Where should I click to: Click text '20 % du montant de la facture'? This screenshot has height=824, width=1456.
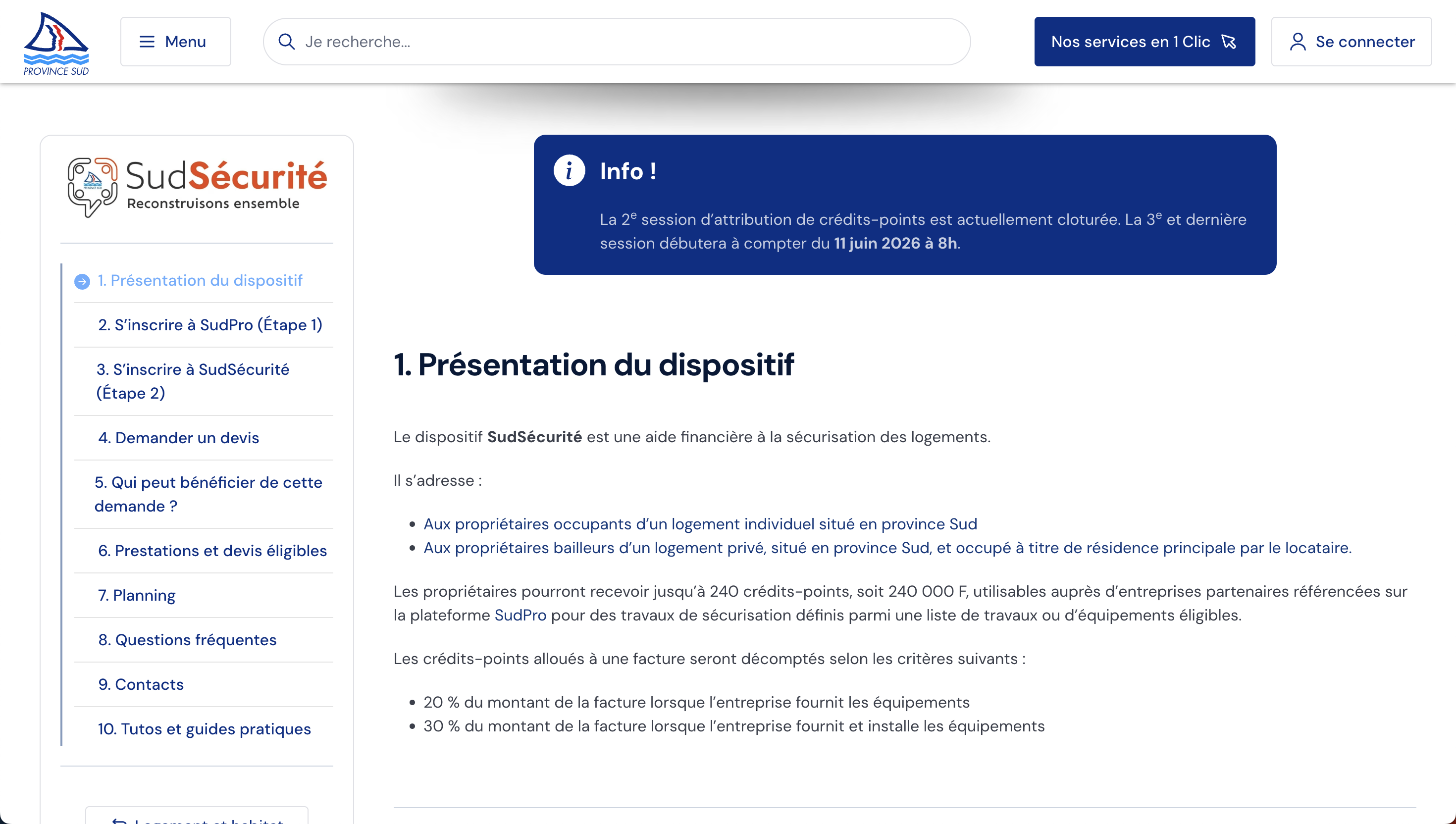pyautogui.click(x=534, y=702)
